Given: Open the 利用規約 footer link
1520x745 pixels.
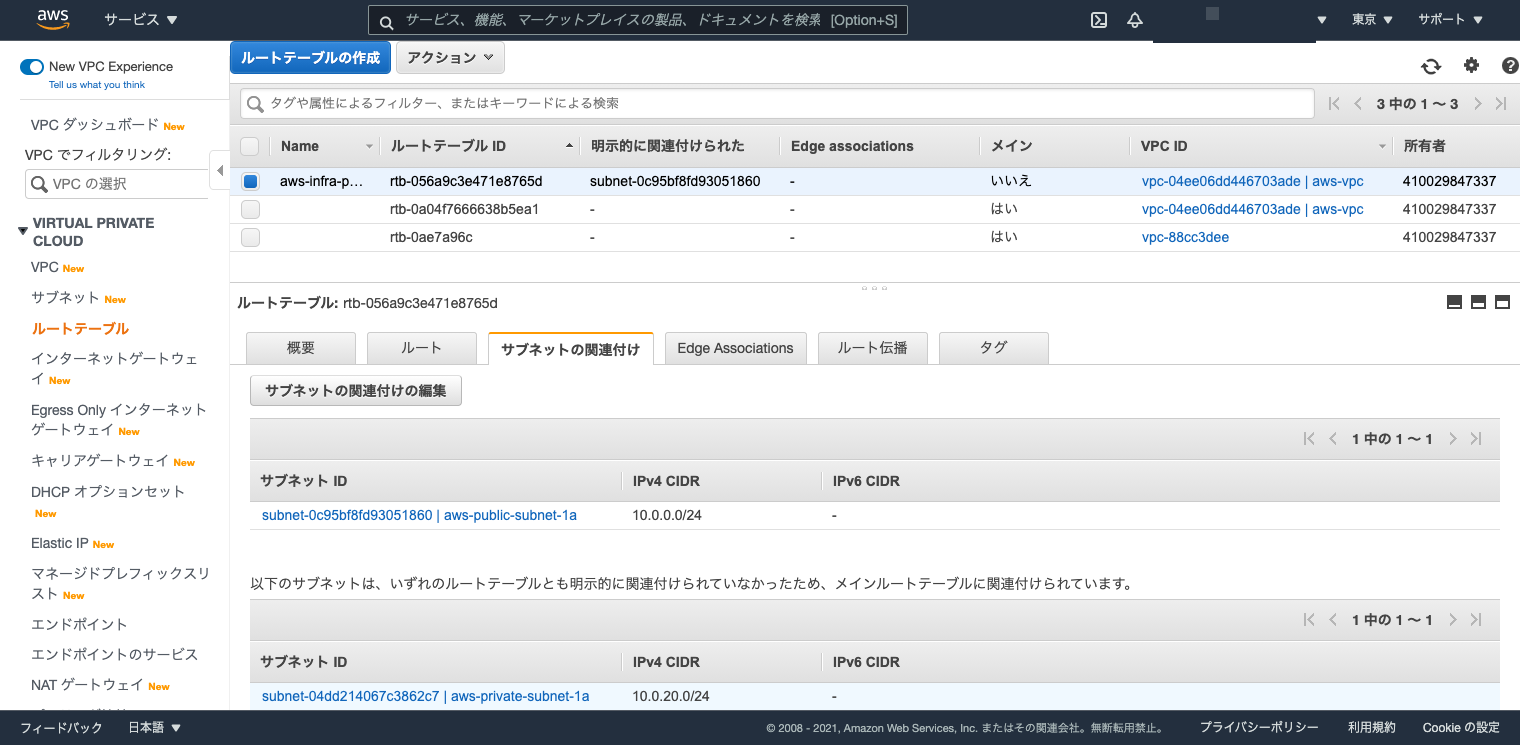Looking at the screenshot, I should [x=1371, y=728].
